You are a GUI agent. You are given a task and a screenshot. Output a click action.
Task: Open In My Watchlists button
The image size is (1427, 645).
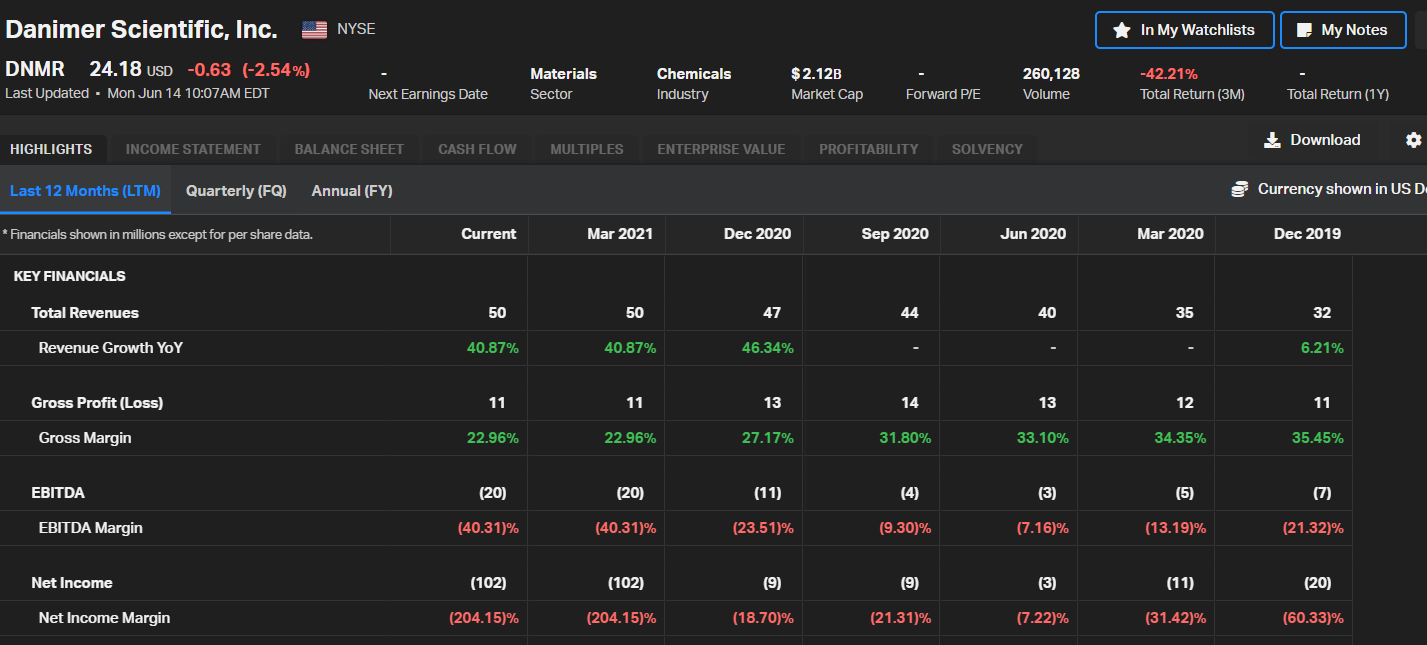tap(1184, 30)
